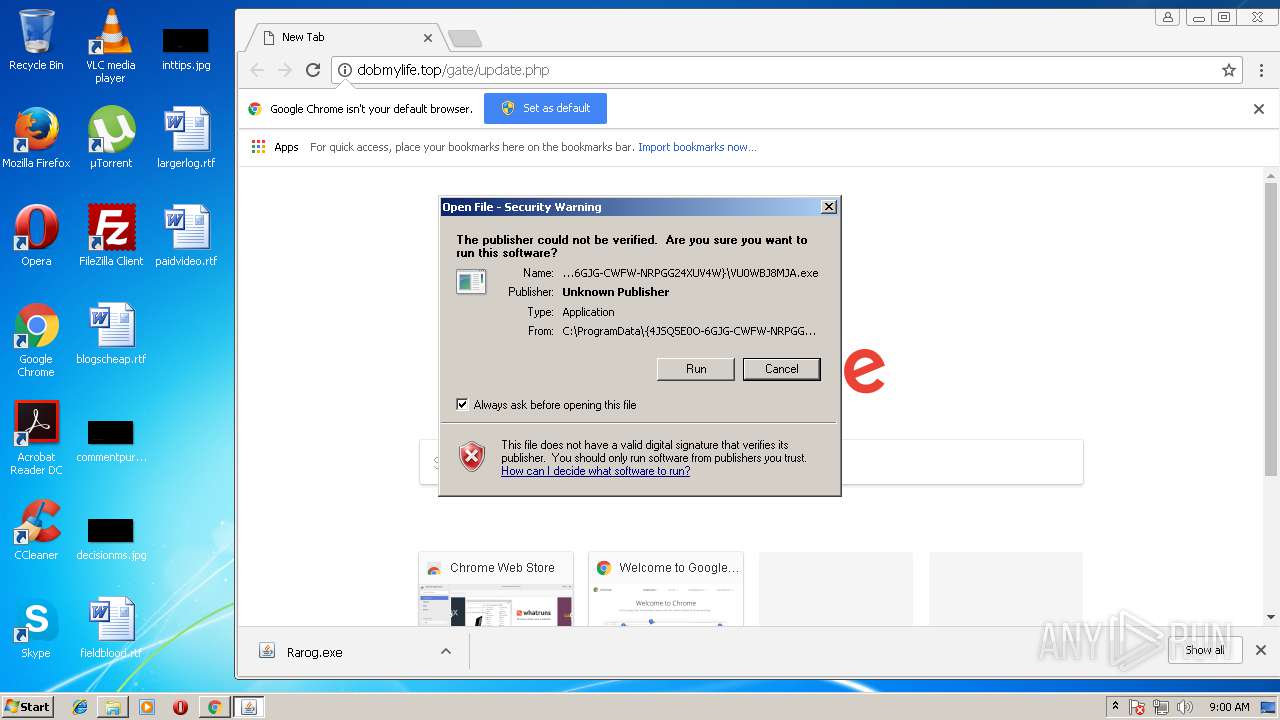
Task: Click Cancel in security warning
Action: point(782,369)
